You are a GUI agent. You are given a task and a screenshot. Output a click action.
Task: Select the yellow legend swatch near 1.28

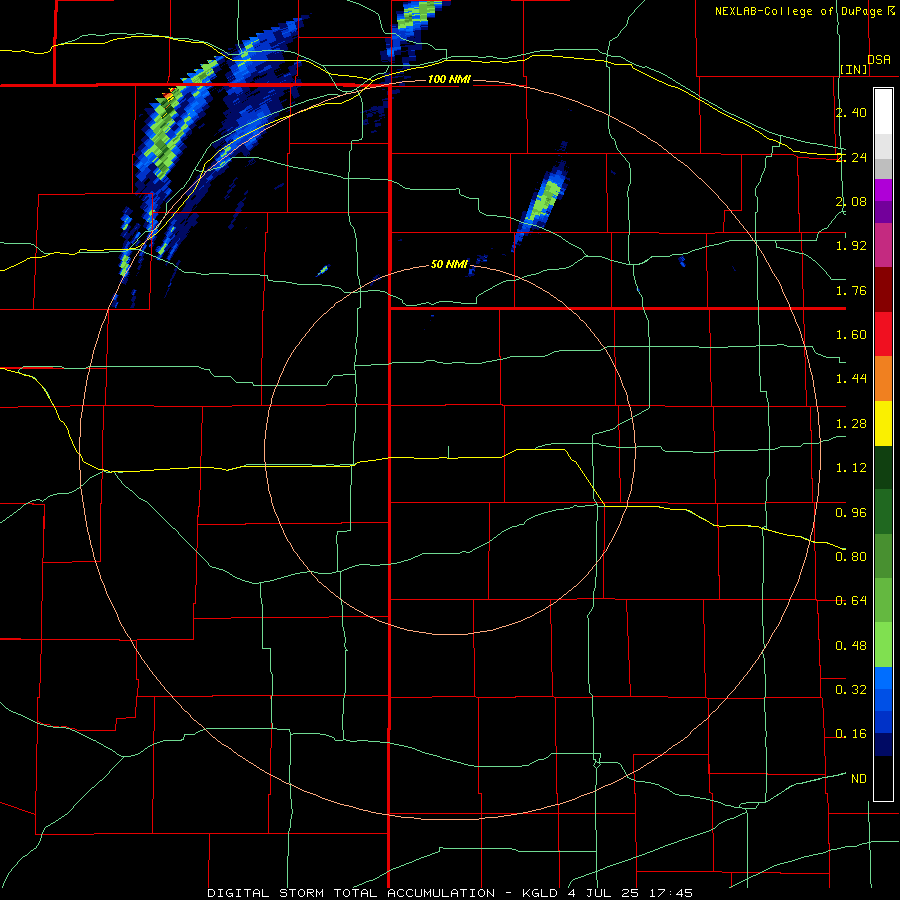pos(883,424)
